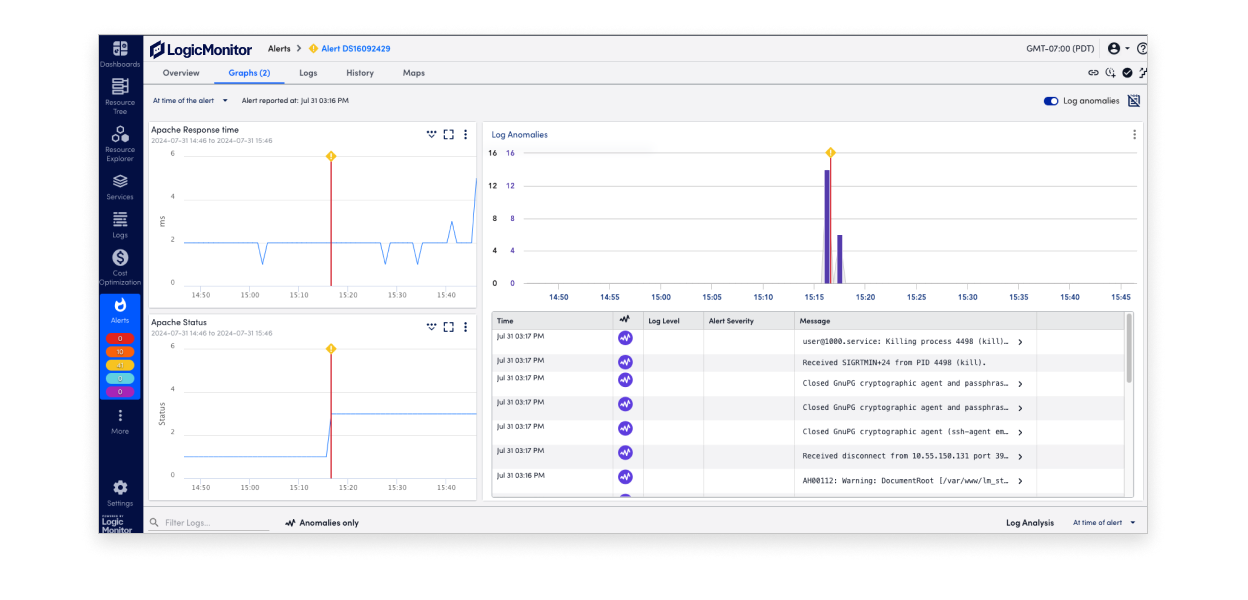This screenshot has height=600, width=1248.
Task: Open the share link icon for the alert
Action: pos(1093,72)
